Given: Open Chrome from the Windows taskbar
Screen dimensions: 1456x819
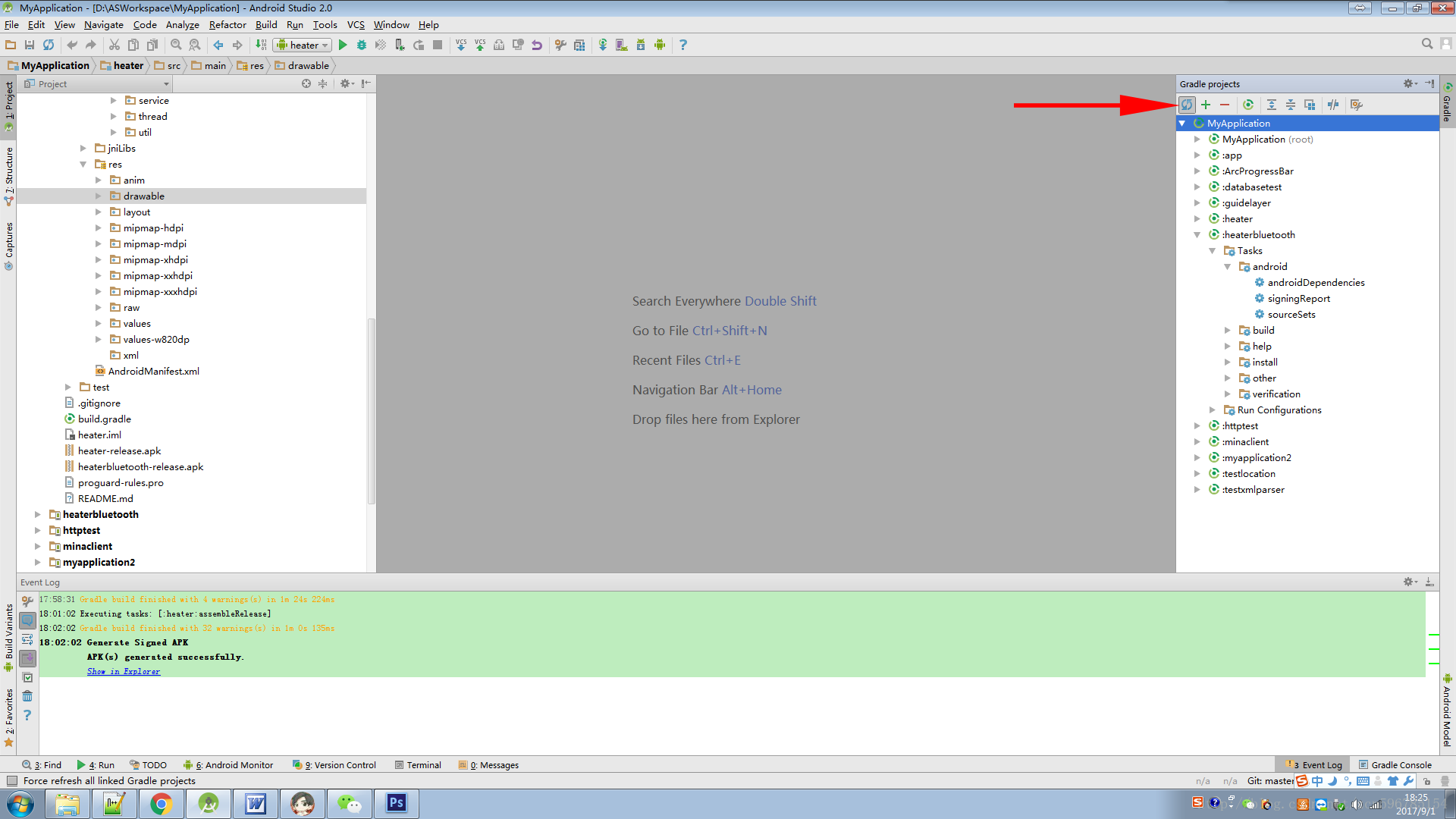Looking at the screenshot, I should click(161, 804).
